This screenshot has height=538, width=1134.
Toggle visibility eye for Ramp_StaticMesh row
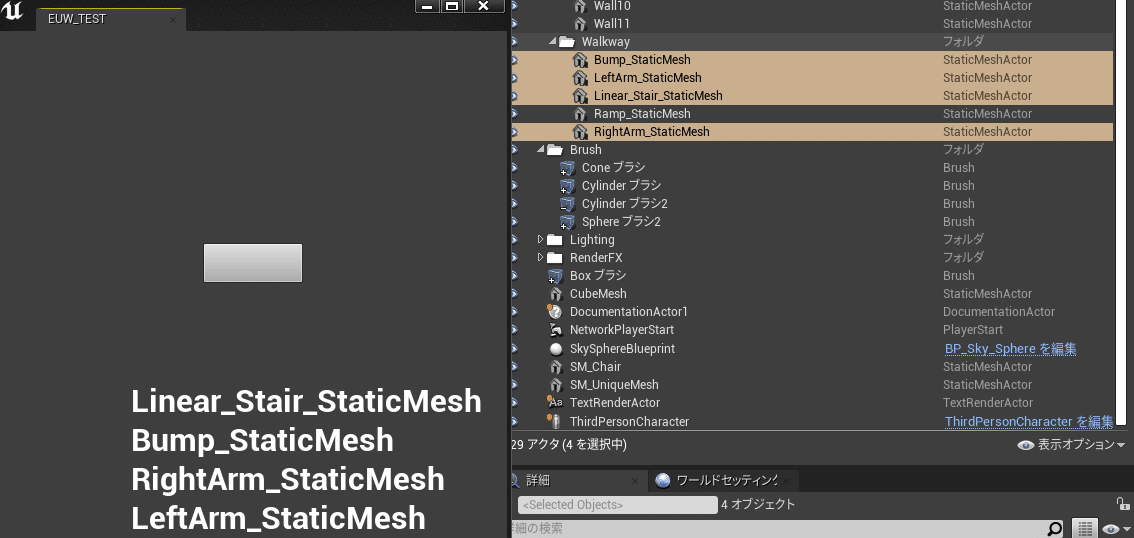[x=515, y=114]
